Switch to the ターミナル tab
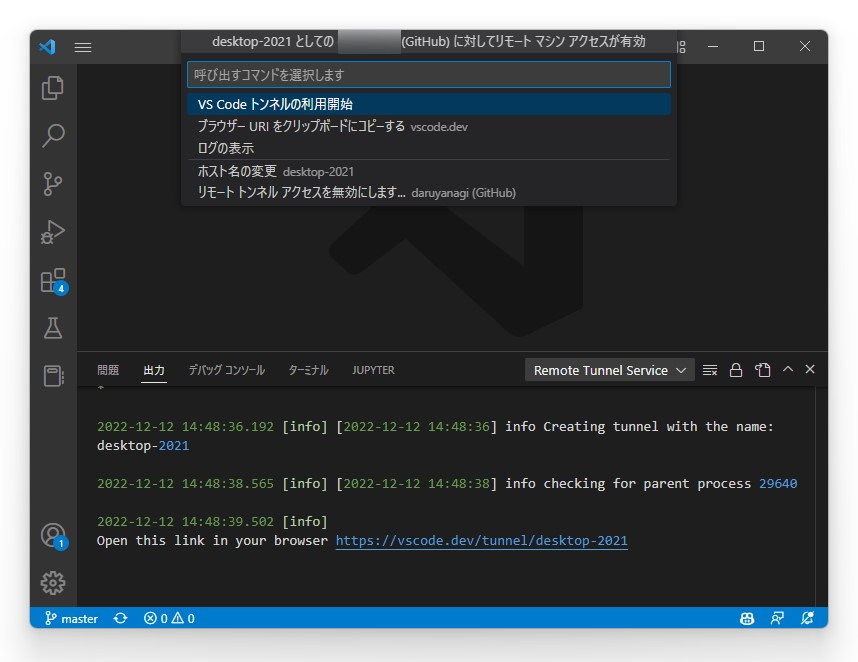 pos(308,370)
